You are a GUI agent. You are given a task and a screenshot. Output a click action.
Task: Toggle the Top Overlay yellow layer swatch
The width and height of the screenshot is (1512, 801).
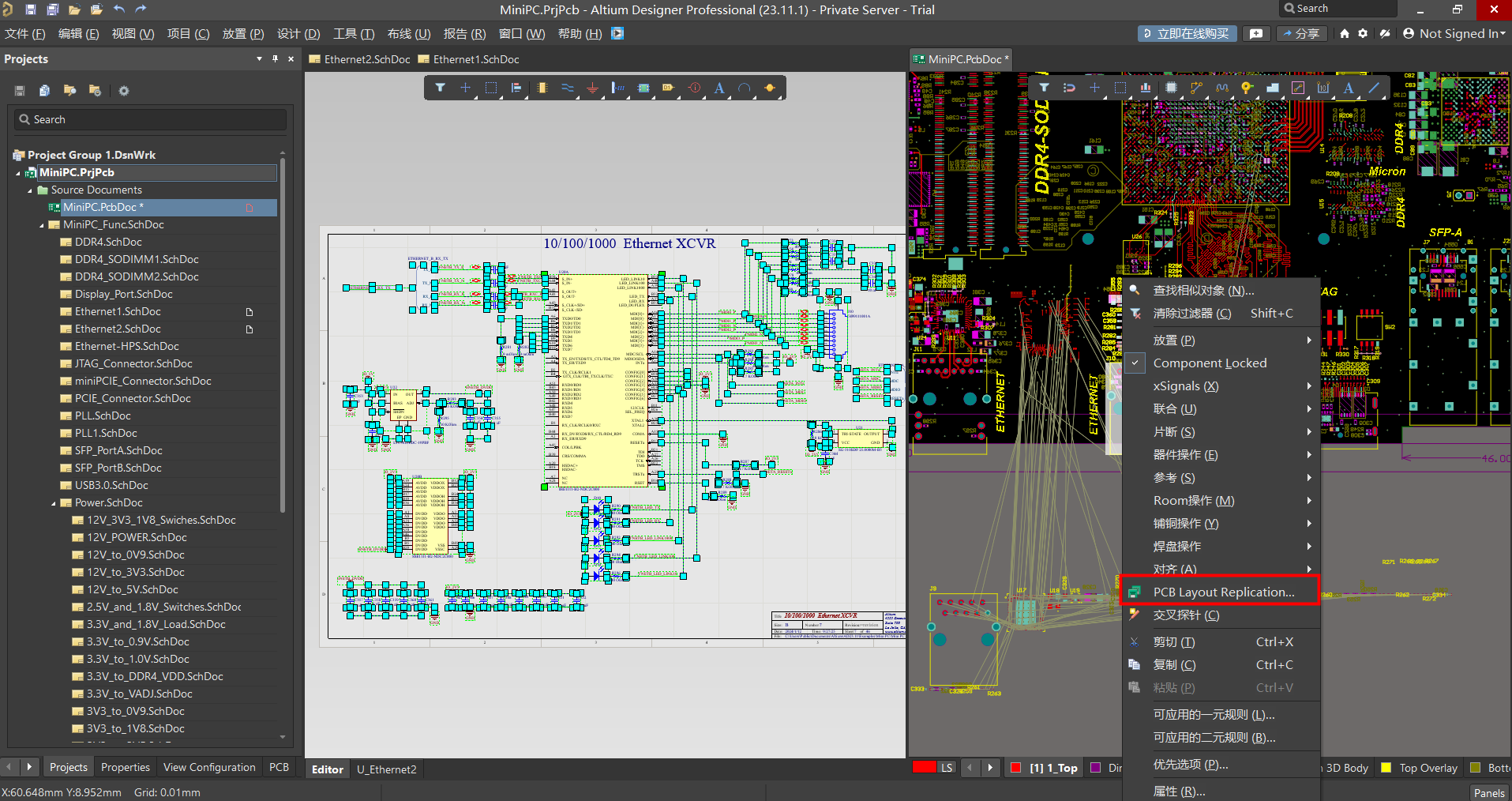[1386, 768]
